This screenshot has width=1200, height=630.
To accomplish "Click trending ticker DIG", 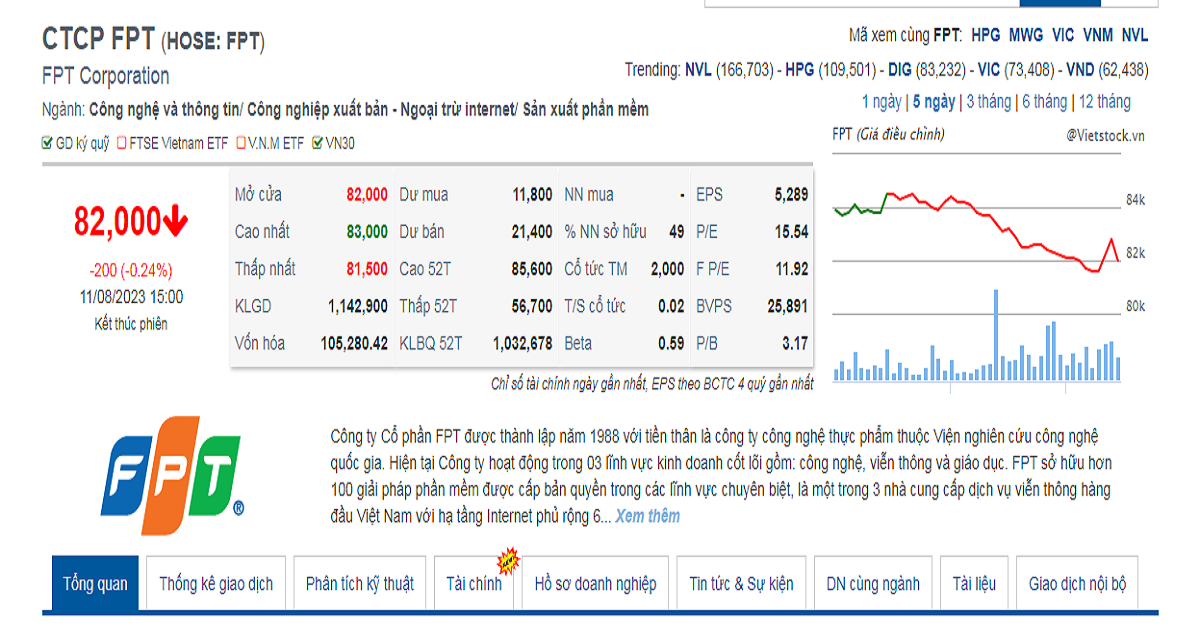I will pos(902,70).
